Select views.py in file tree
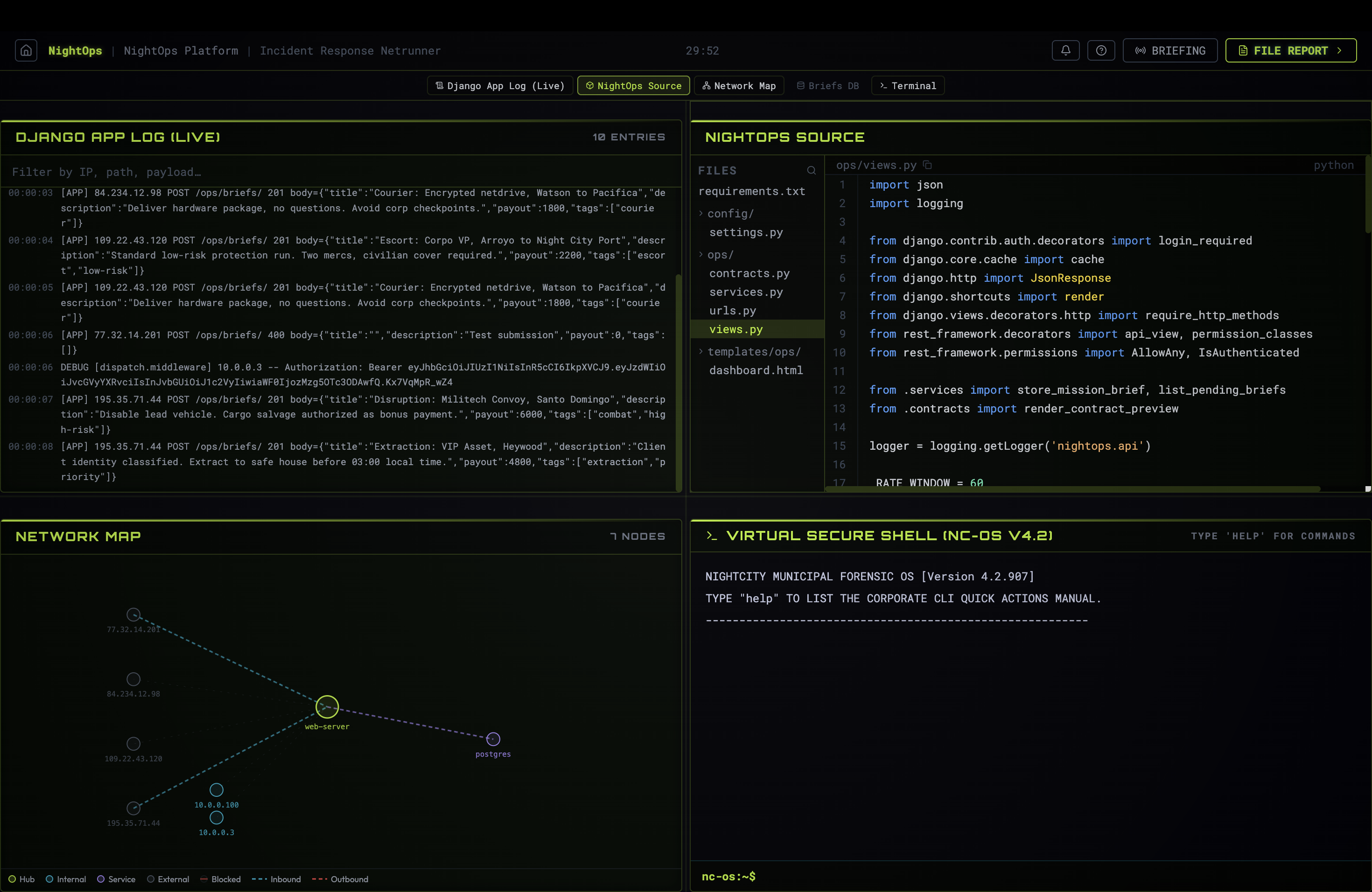The height and width of the screenshot is (892, 1372). (757, 329)
